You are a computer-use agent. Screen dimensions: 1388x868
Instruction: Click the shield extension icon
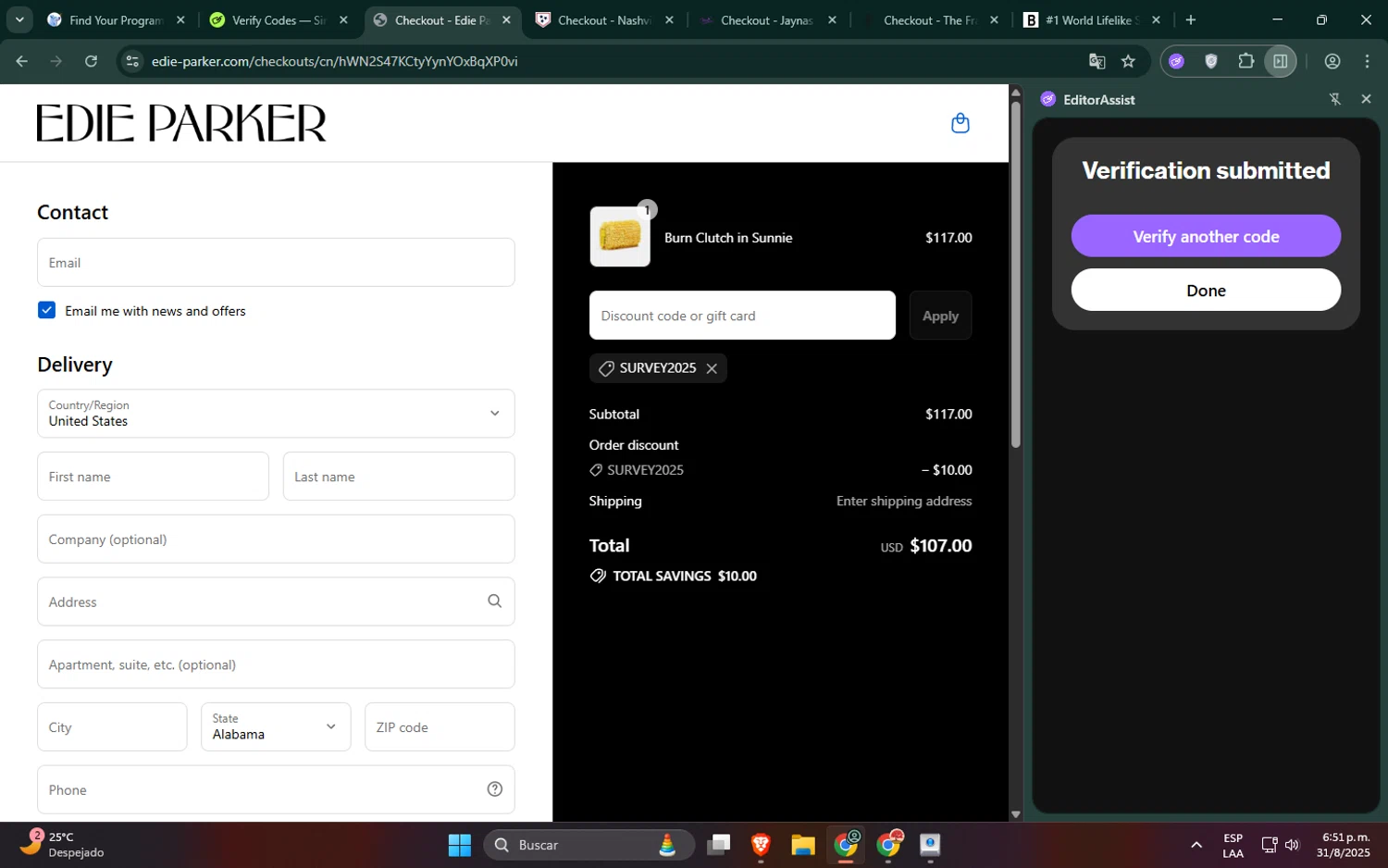1211,61
